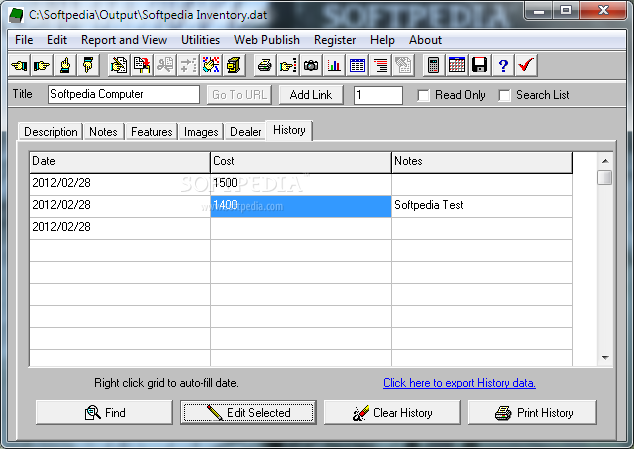
Task: Click the colorful hand-with-letters sort icon
Action: point(211,65)
